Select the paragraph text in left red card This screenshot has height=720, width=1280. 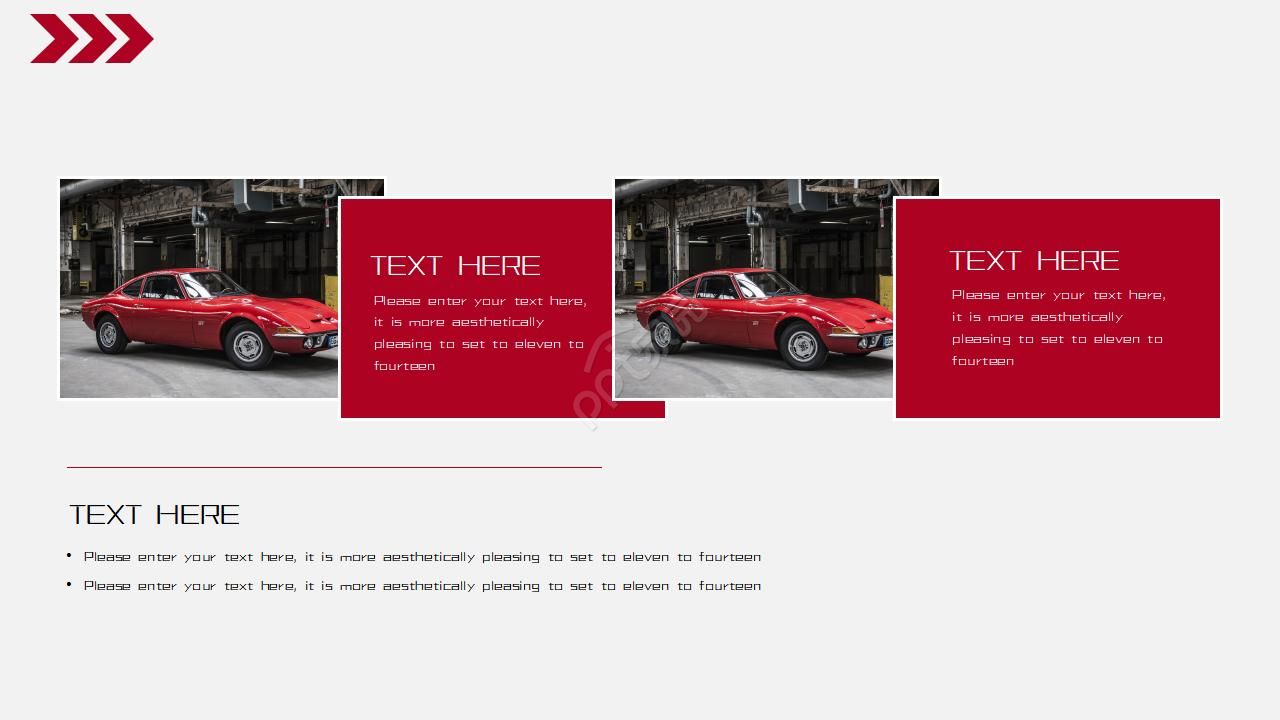(479, 333)
